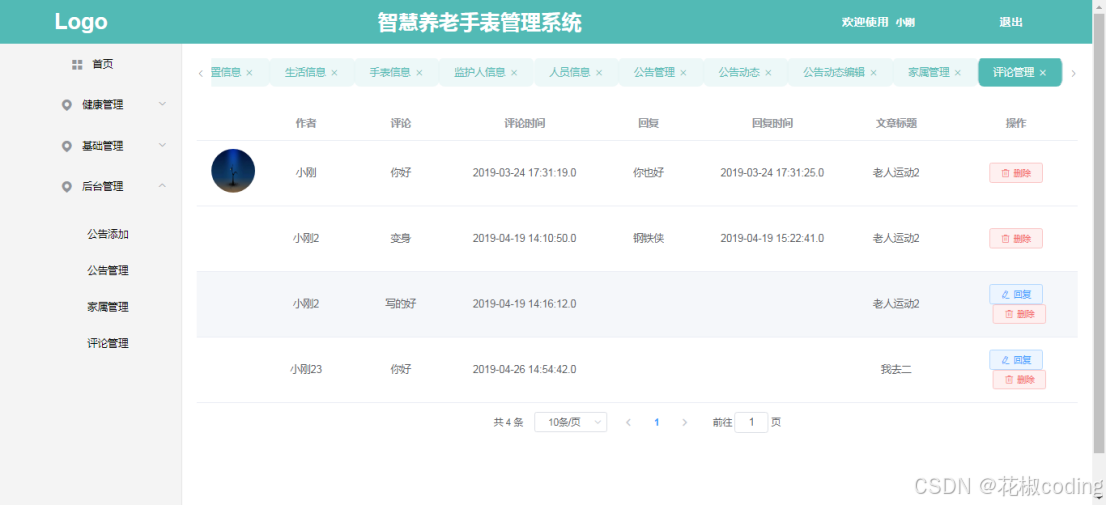Close the 手表信息 tab with its X

tap(419, 73)
